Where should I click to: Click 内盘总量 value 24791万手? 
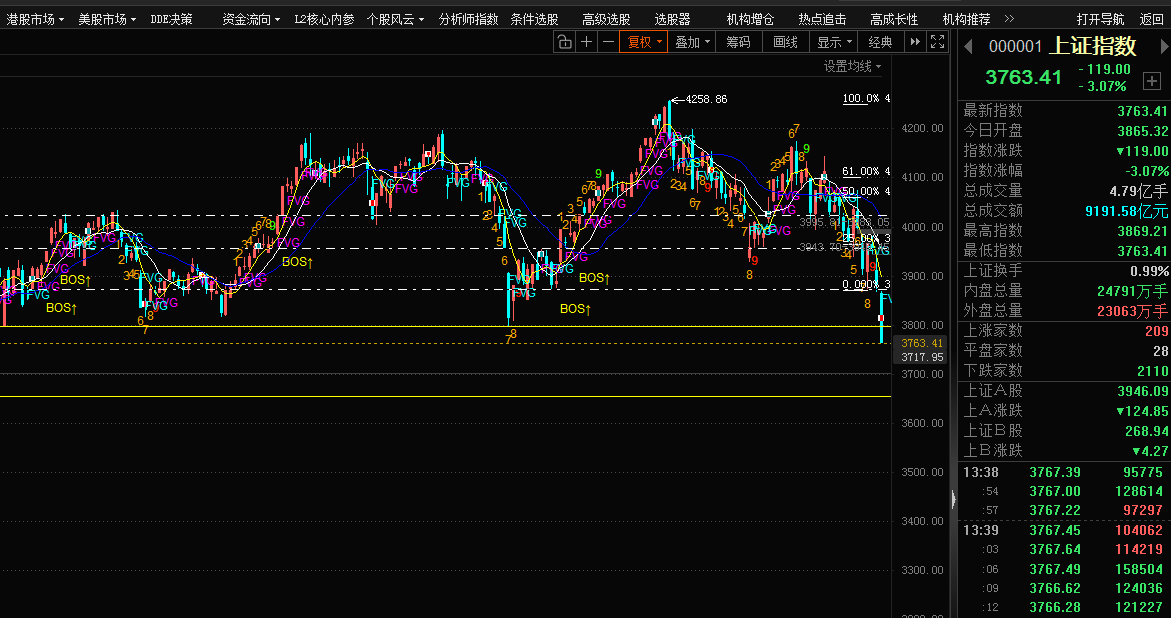click(x=1131, y=291)
